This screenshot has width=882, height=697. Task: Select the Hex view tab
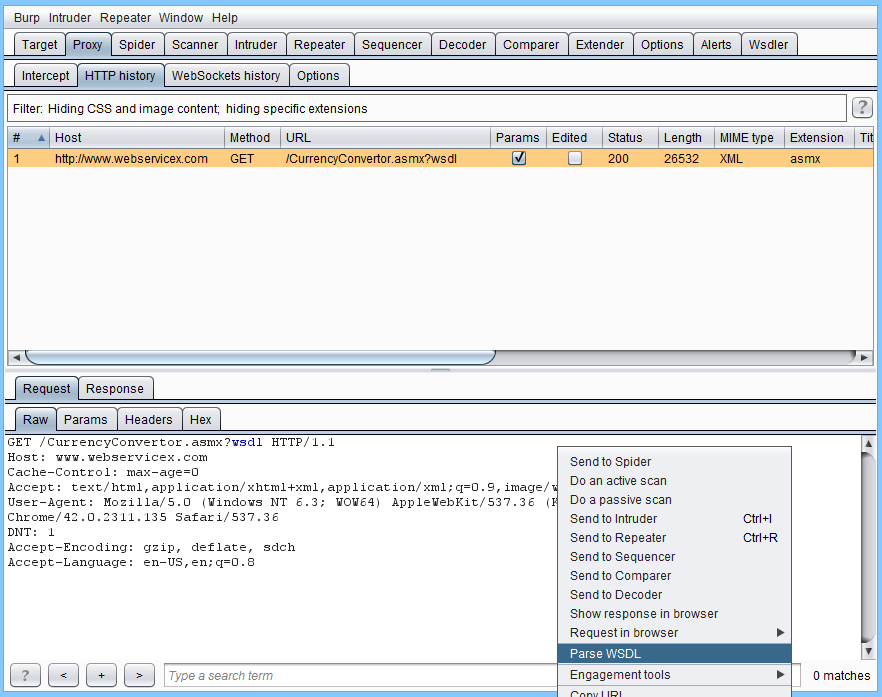pos(201,420)
